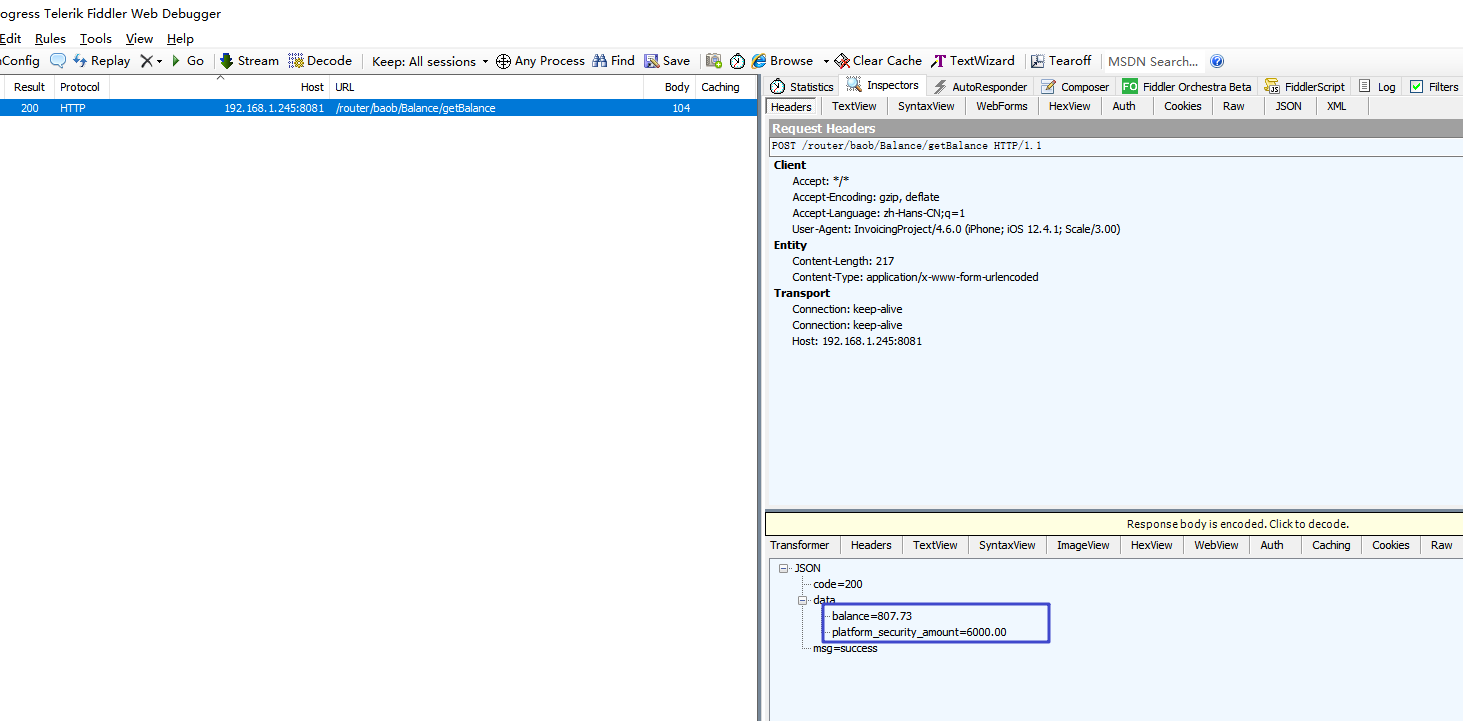Open the Keep: All sessions dropdown

tap(430, 61)
